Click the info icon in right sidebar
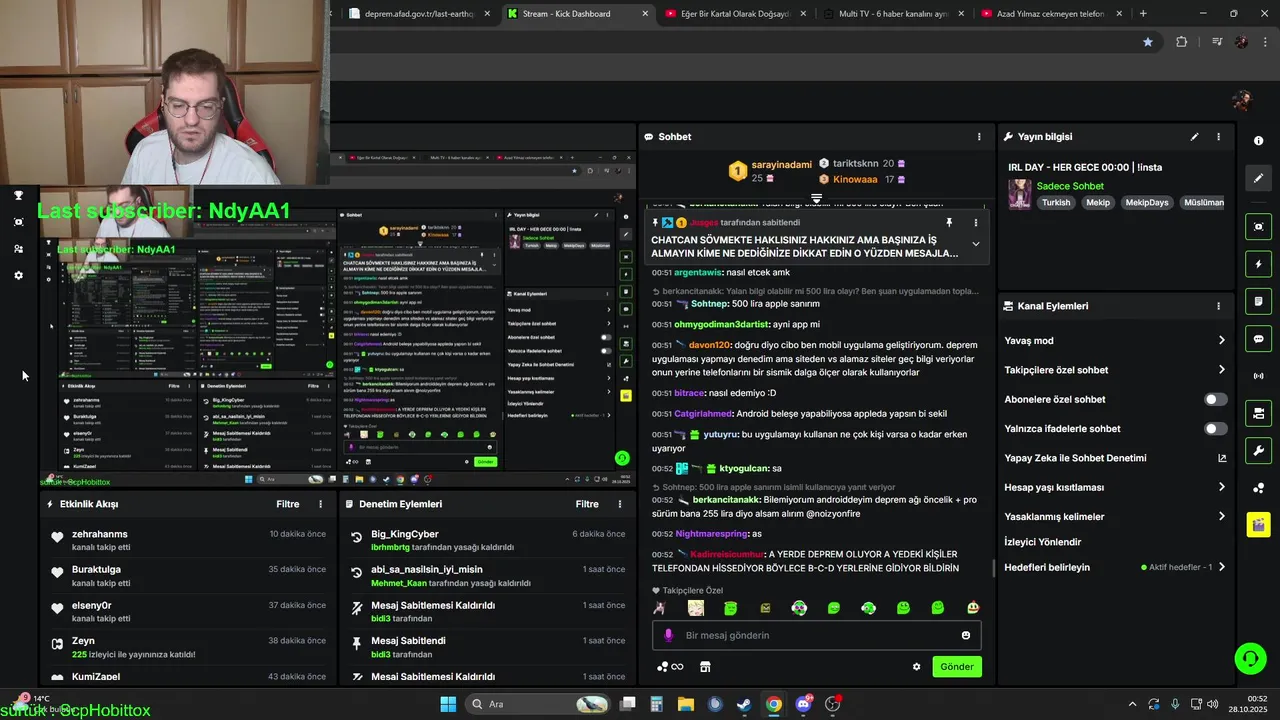 tap(1259, 140)
